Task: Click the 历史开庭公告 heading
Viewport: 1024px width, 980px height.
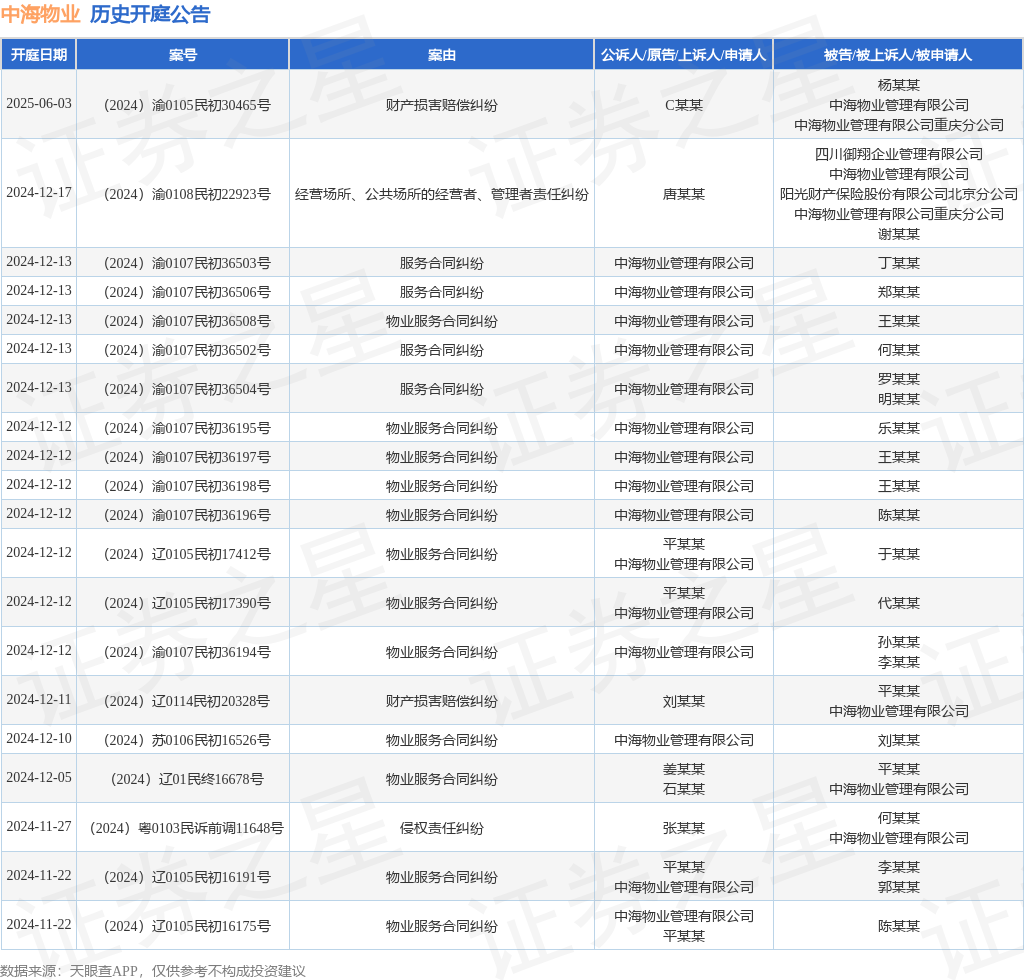Action: click(x=150, y=14)
